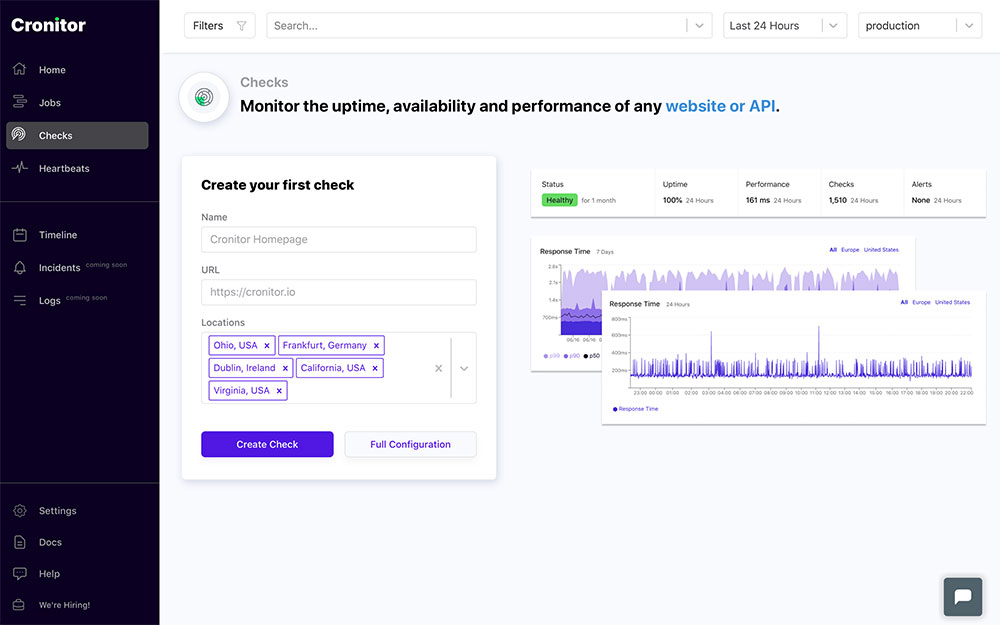Screen dimensions: 1000x625
Task: Click the Full Configuration button
Action: coord(410,445)
